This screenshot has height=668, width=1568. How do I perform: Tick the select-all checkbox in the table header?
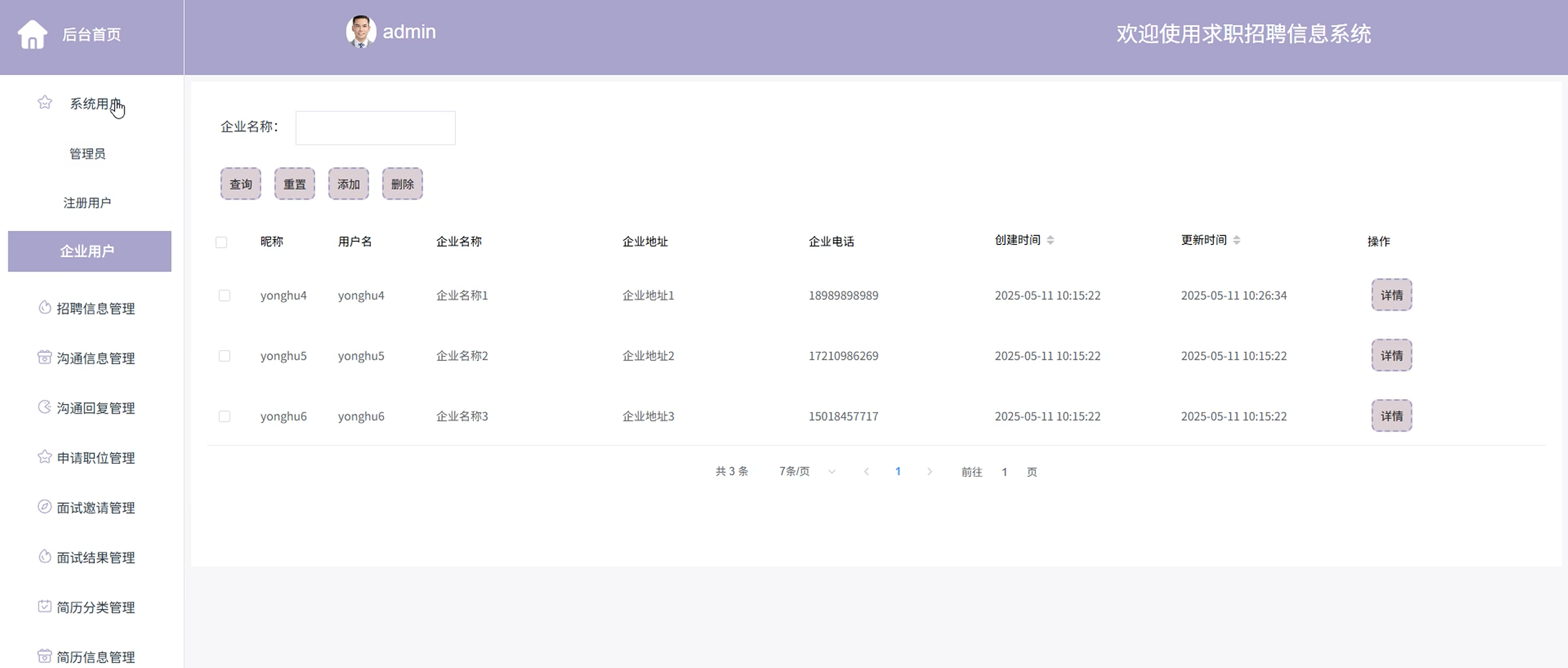click(221, 242)
